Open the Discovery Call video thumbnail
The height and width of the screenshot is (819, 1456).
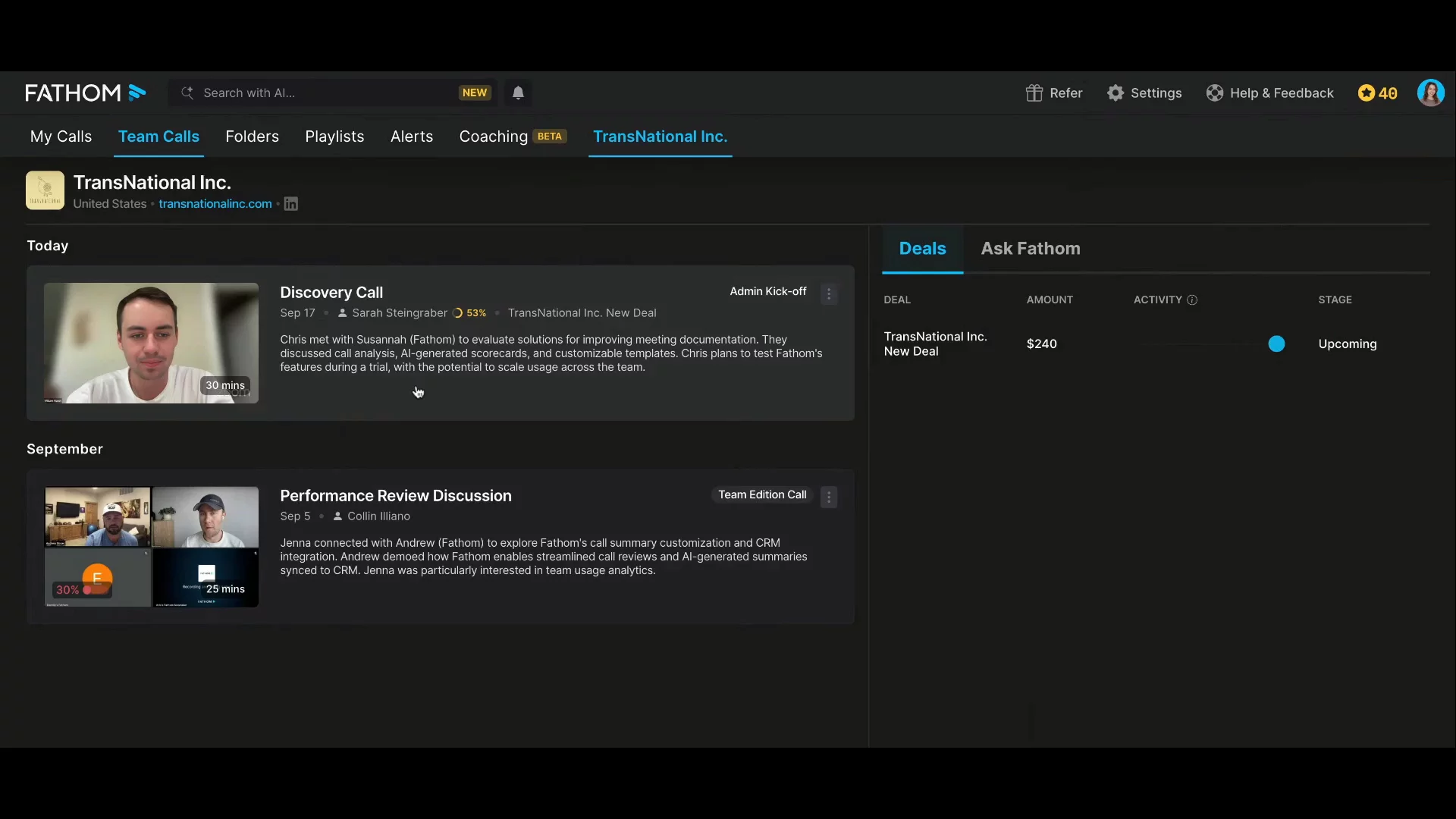click(151, 343)
